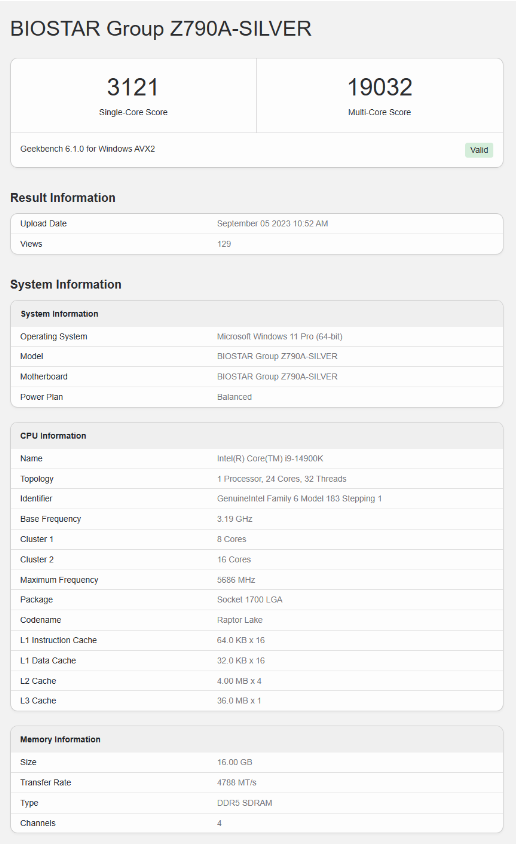Click the 64.0 KB x 16 value
Screen dimensions: 516x844
241,641
